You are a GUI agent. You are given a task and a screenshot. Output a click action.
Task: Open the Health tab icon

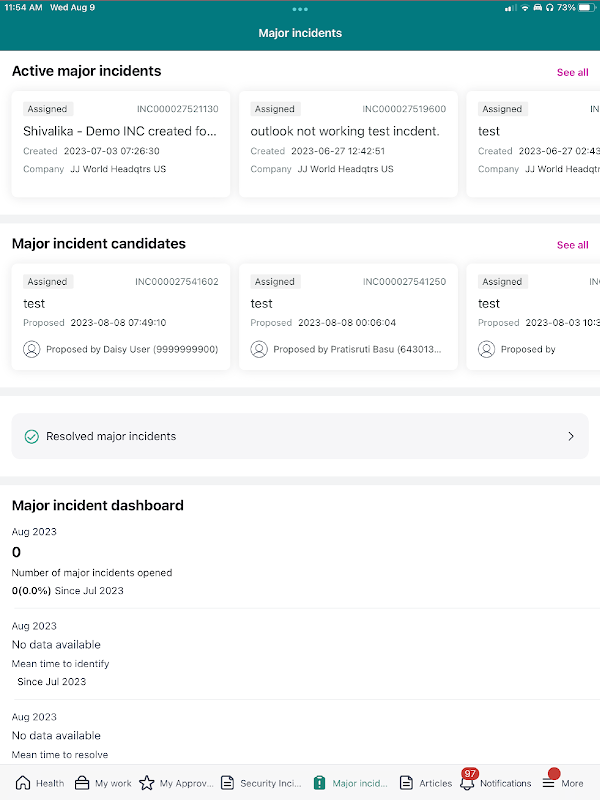23,783
